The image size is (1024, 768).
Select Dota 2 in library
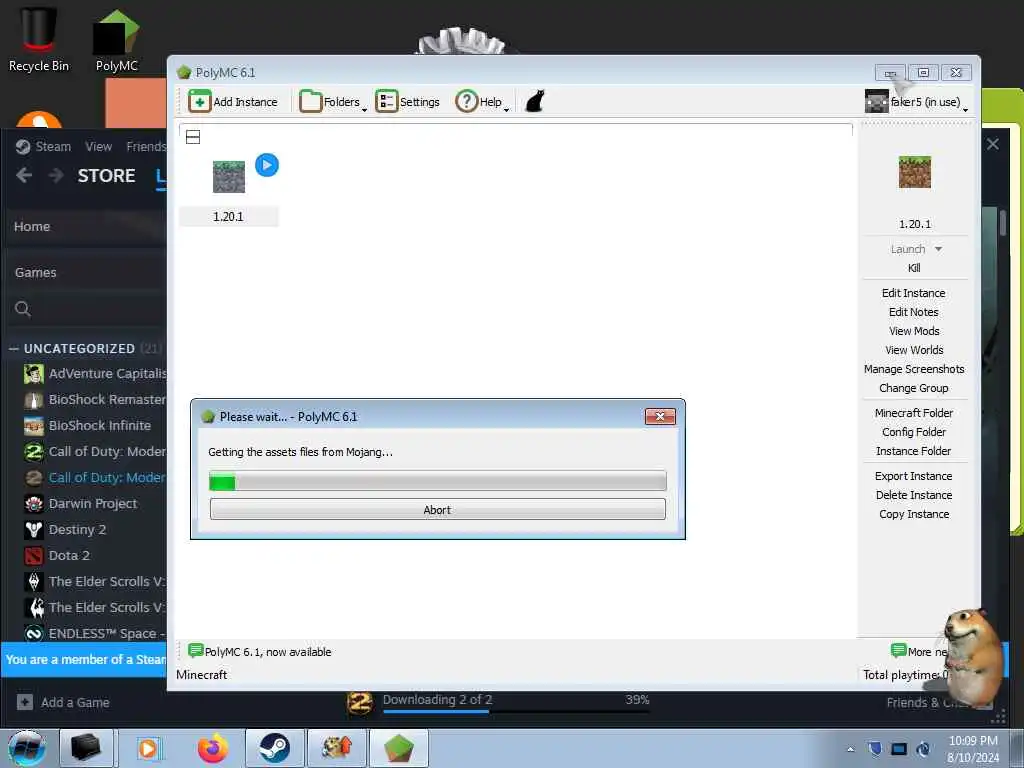[x=57, y=556]
